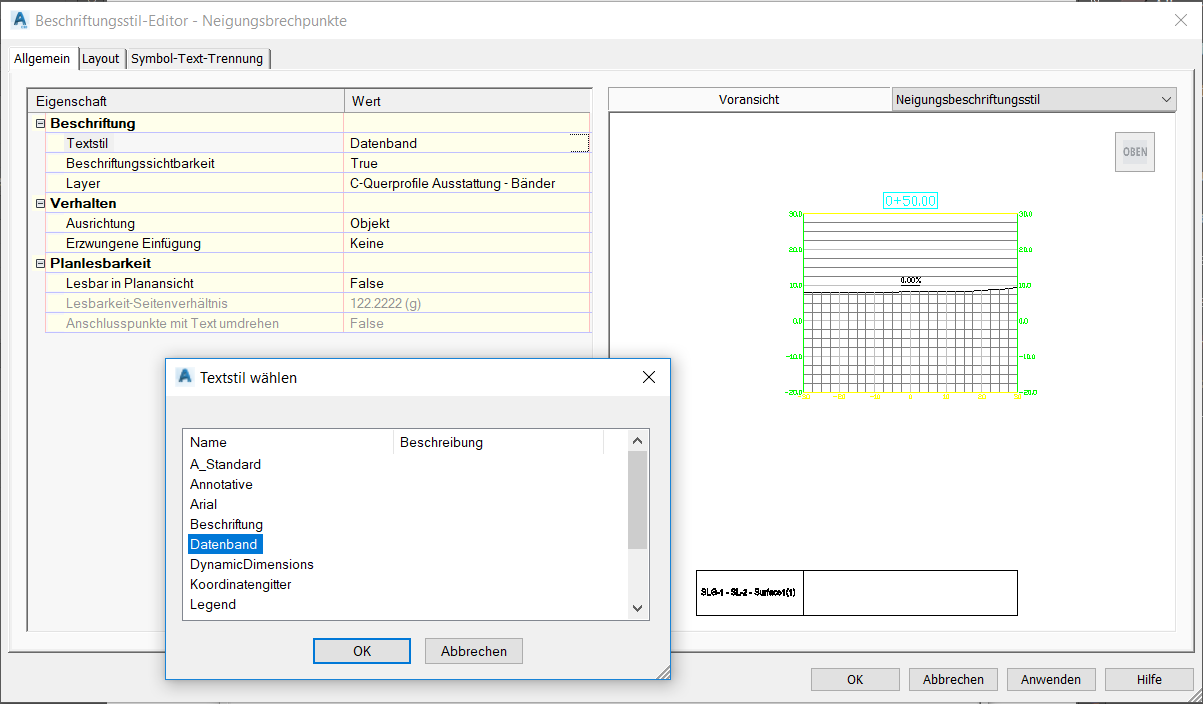This screenshot has width=1203, height=704.
Task: Click the Lesbar in Planansicht value False
Action: 367,283
